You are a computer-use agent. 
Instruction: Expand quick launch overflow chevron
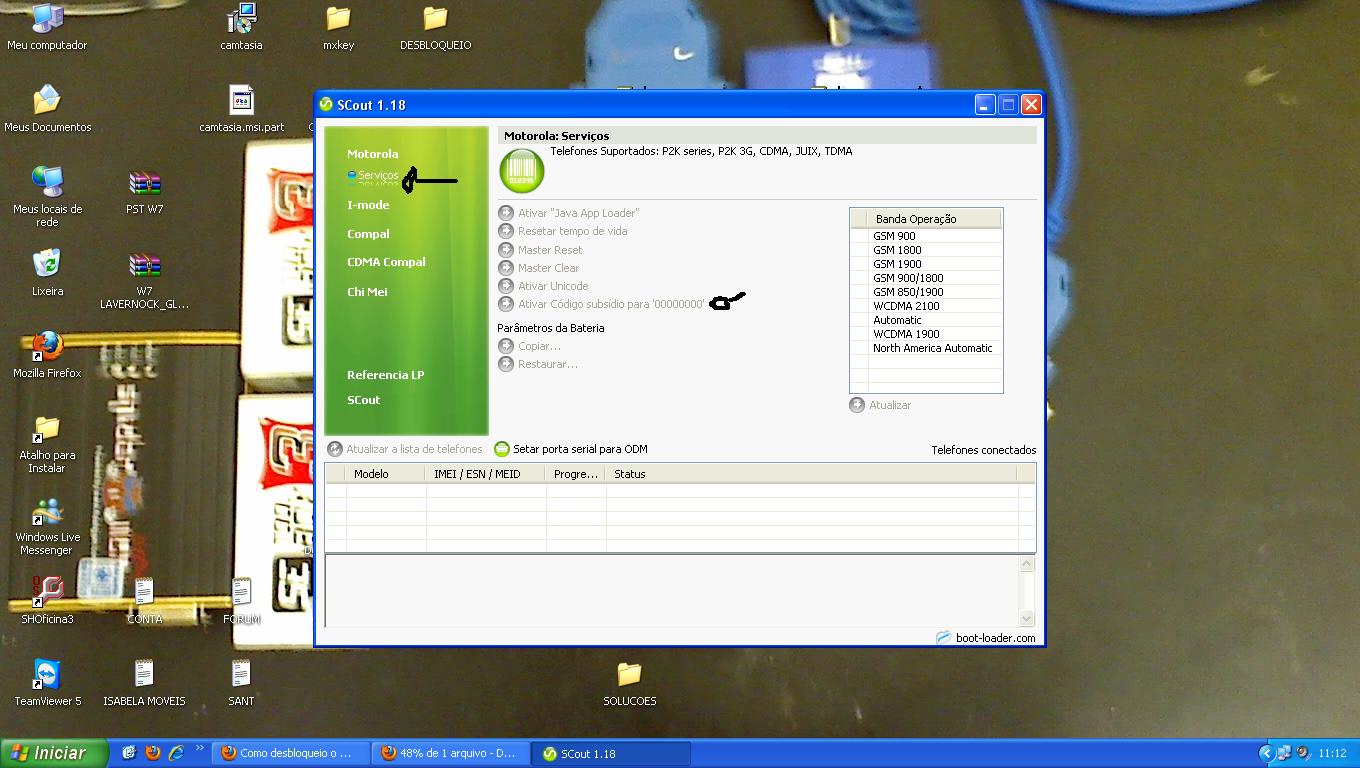pos(200,748)
